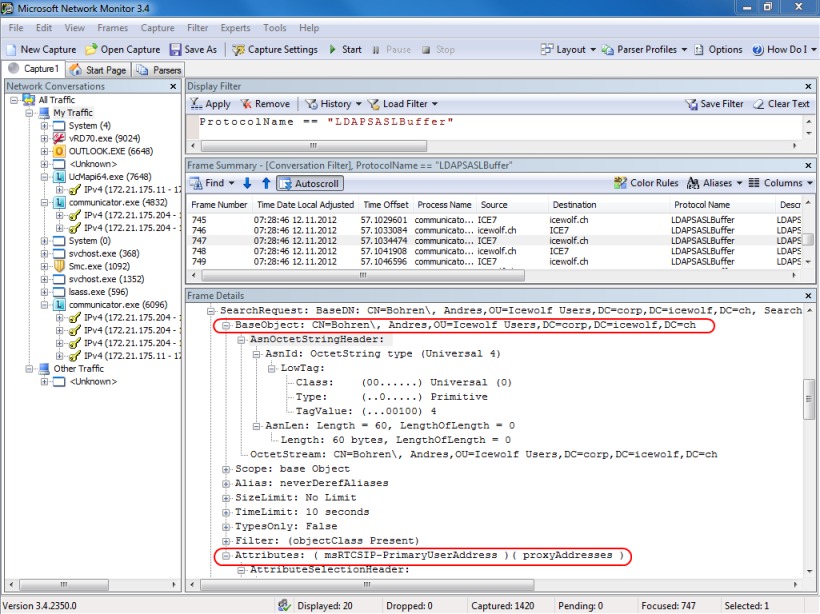Switch to the Start Page tab
The image size is (820, 614).
[x=98, y=70]
